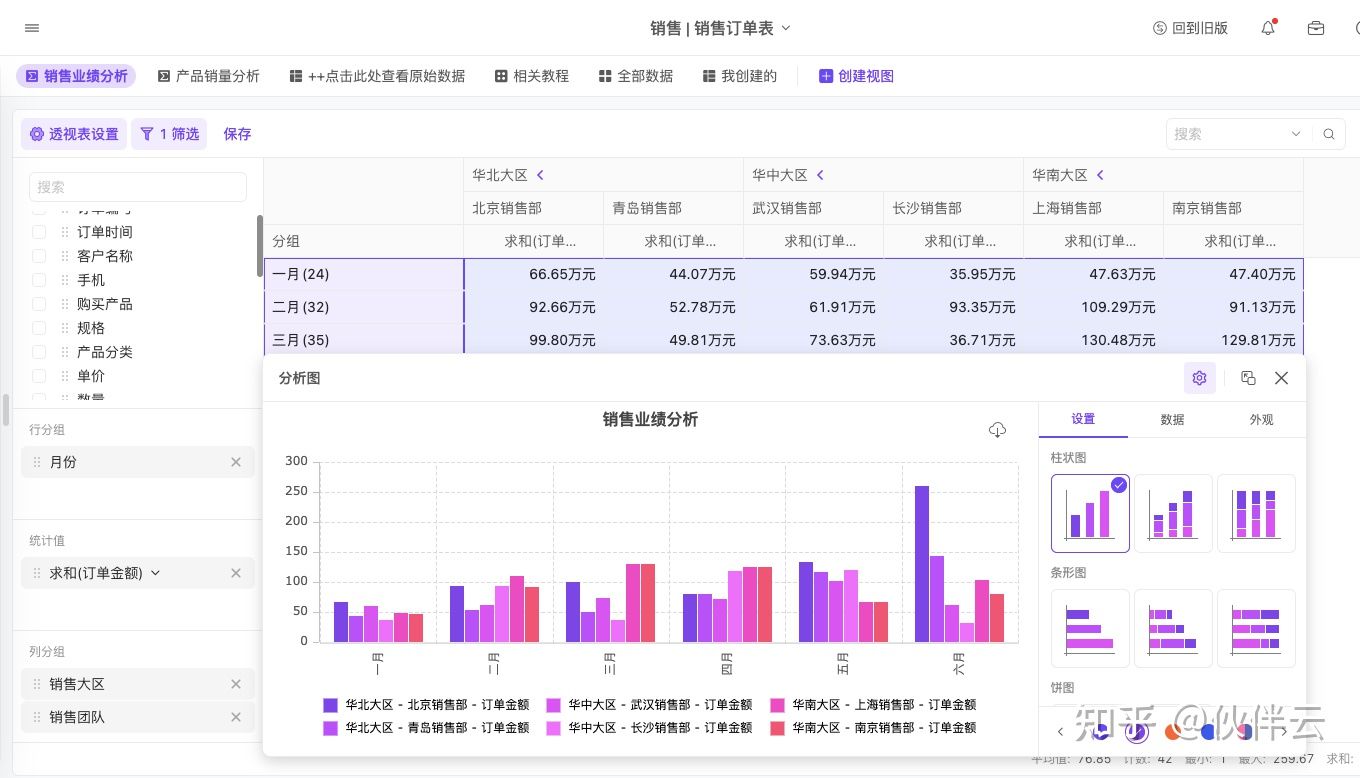Download the chart using the cloud icon
This screenshot has height=778, width=1360.
click(x=997, y=430)
